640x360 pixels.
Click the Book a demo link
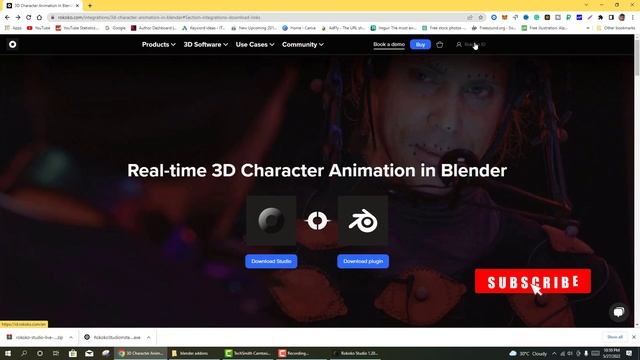pos(389,44)
